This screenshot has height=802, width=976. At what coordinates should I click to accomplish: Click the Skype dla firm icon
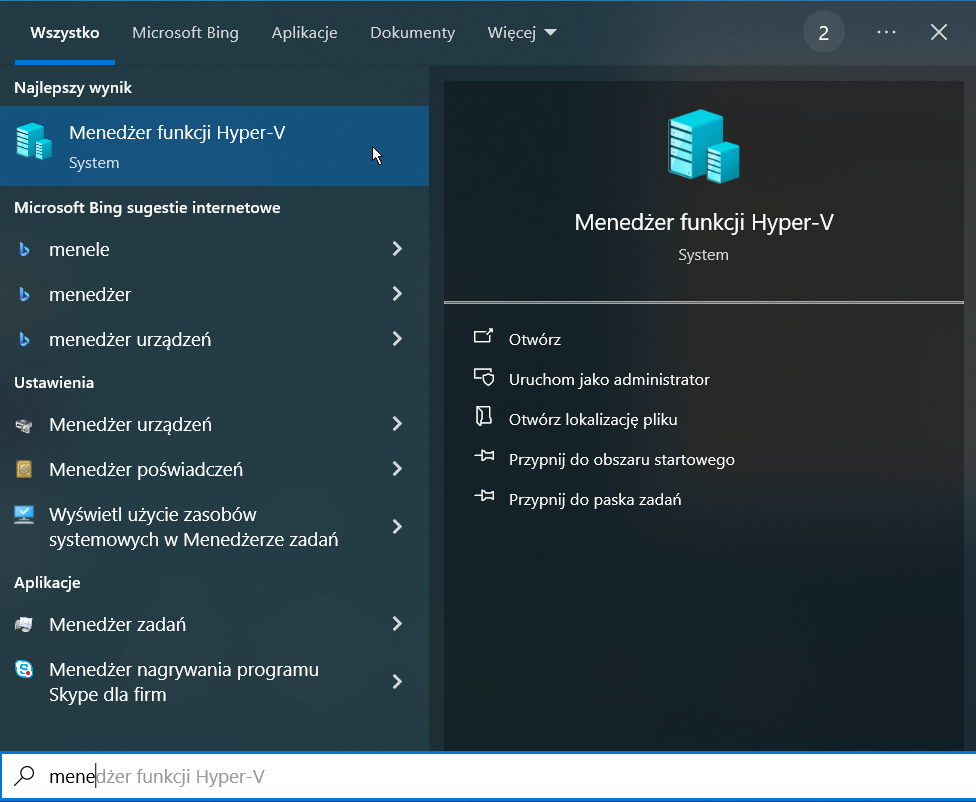tap(25, 671)
